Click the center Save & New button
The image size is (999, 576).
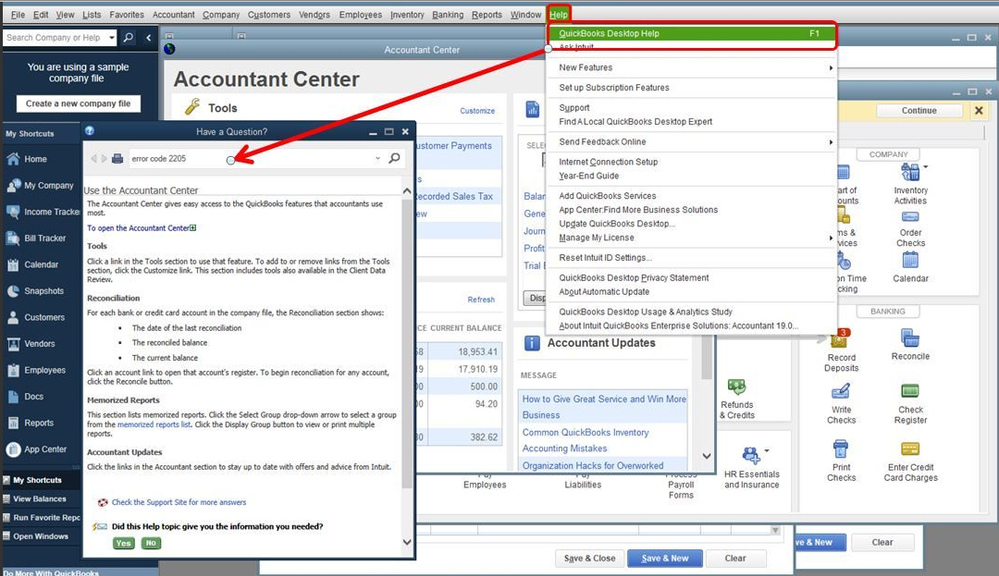(x=665, y=558)
